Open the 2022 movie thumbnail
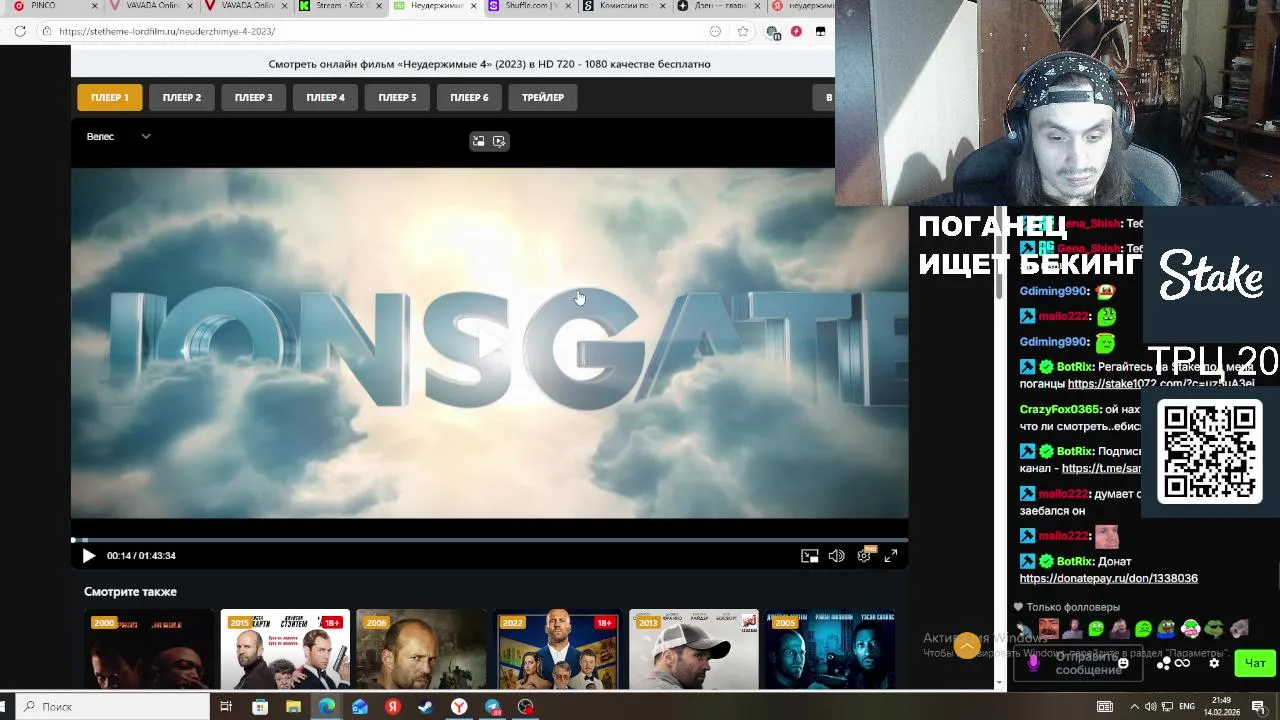The height and width of the screenshot is (720, 1280). tap(557, 650)
